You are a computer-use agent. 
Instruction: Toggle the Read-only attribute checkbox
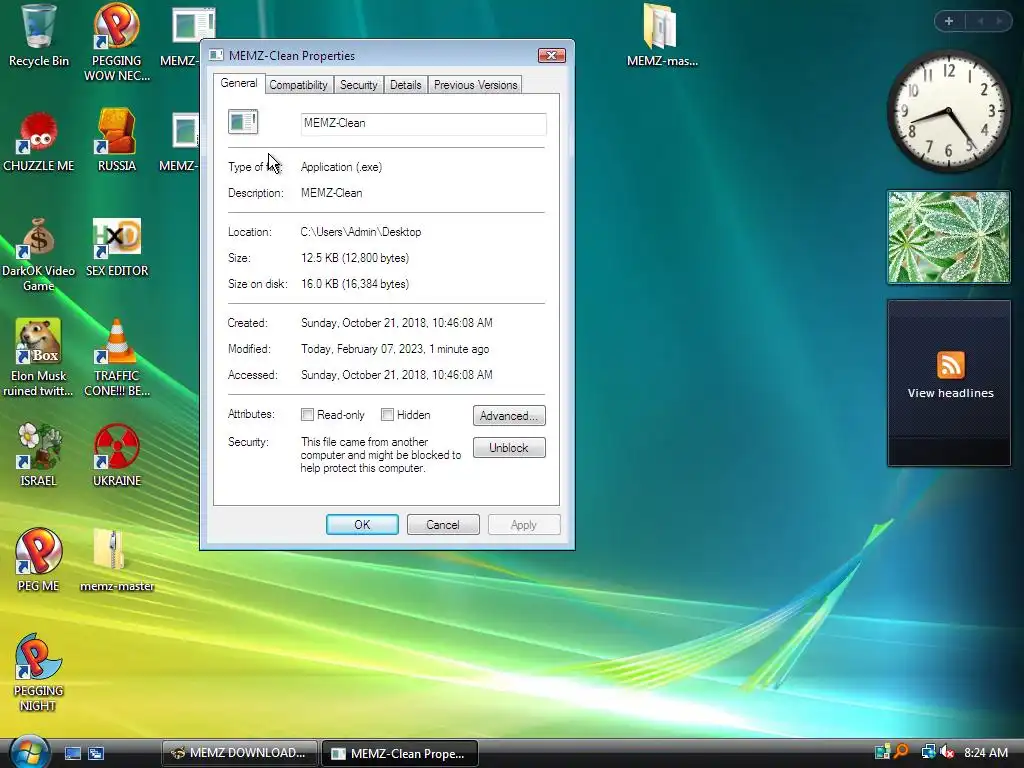point(307,415)
